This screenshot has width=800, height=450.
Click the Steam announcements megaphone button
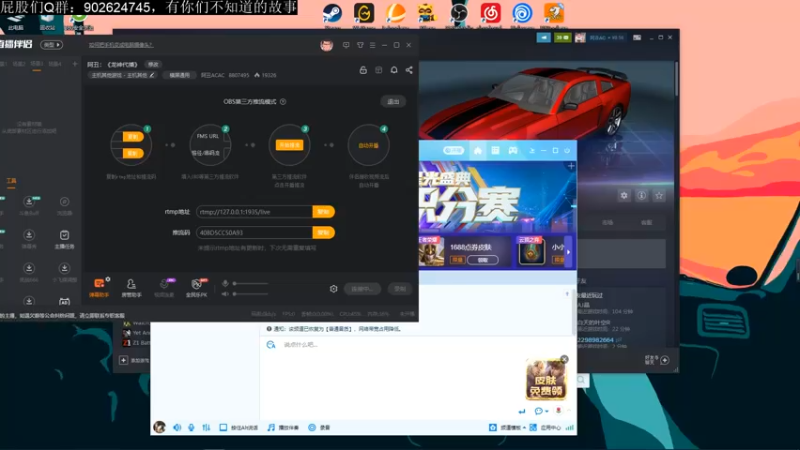[x=543, y=38]
